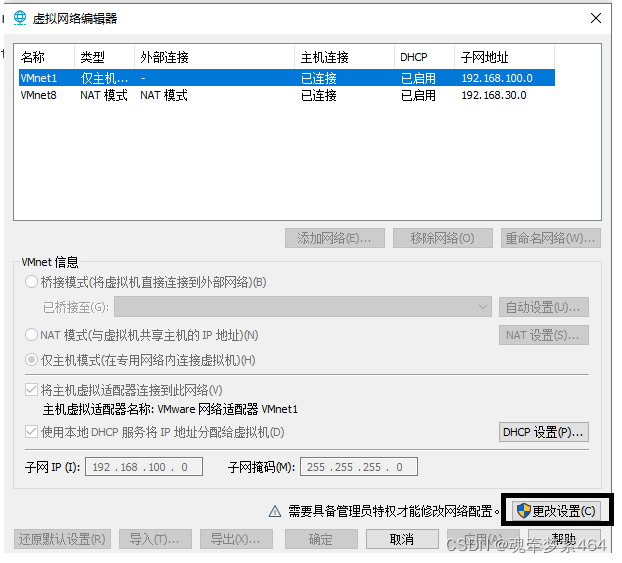Click the 子网 IP input field
This screenshot has height=563, width=622.
[x=144, y=467]
